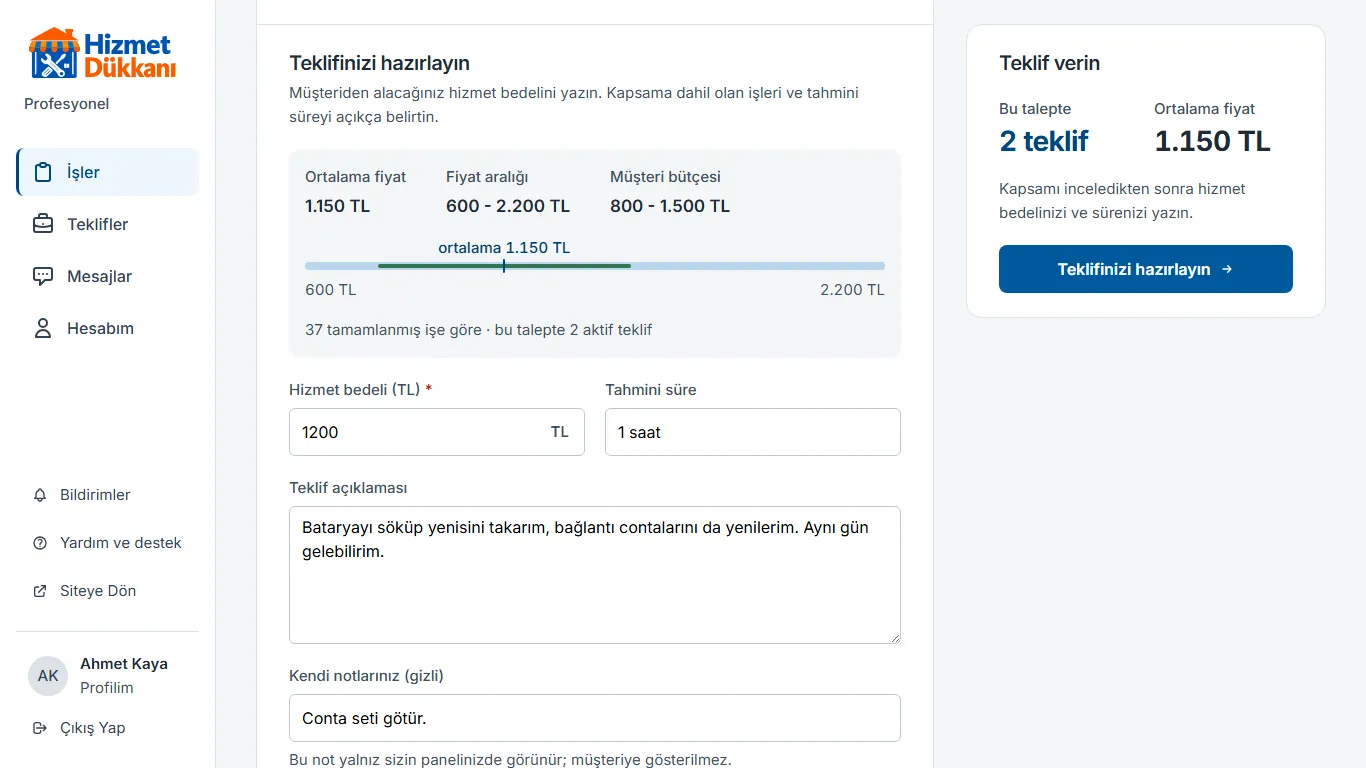Image resolution: width=1366 pixels, height=768 pixels.
Task: Click the Tahmini süre input field
Action: pyautogui.click(x=753, y=432)
